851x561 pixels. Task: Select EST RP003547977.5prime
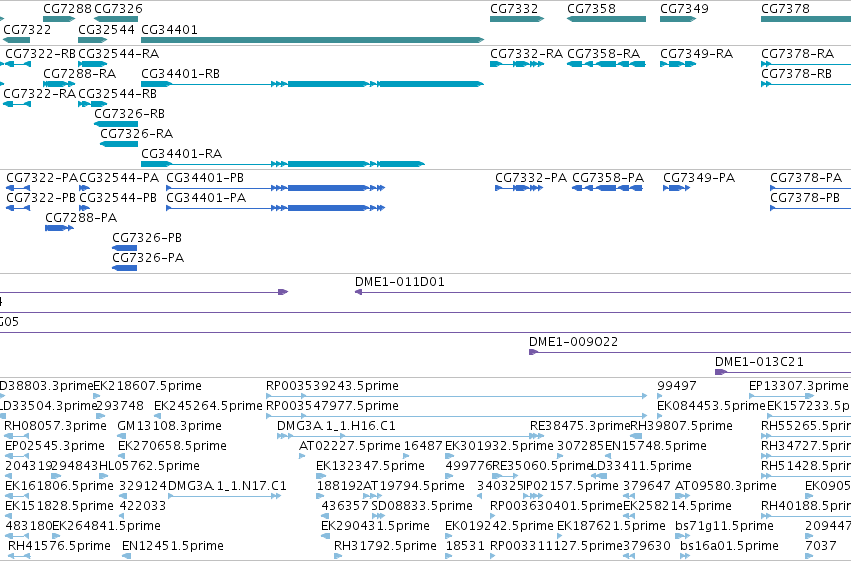coord(332,406)
